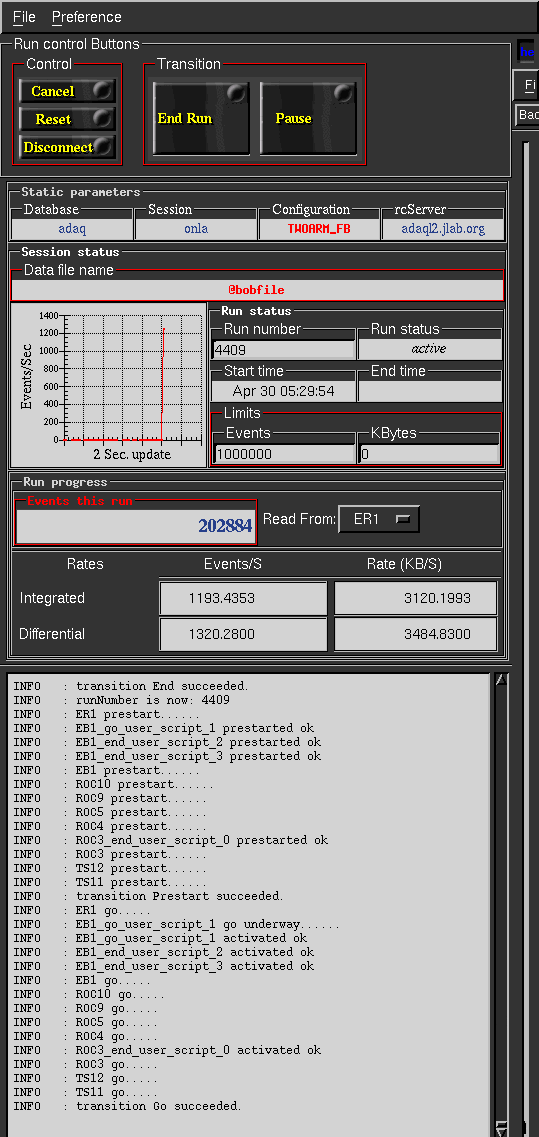
Task: Click the Cancel control button
Action: click(x=67, y=91)
